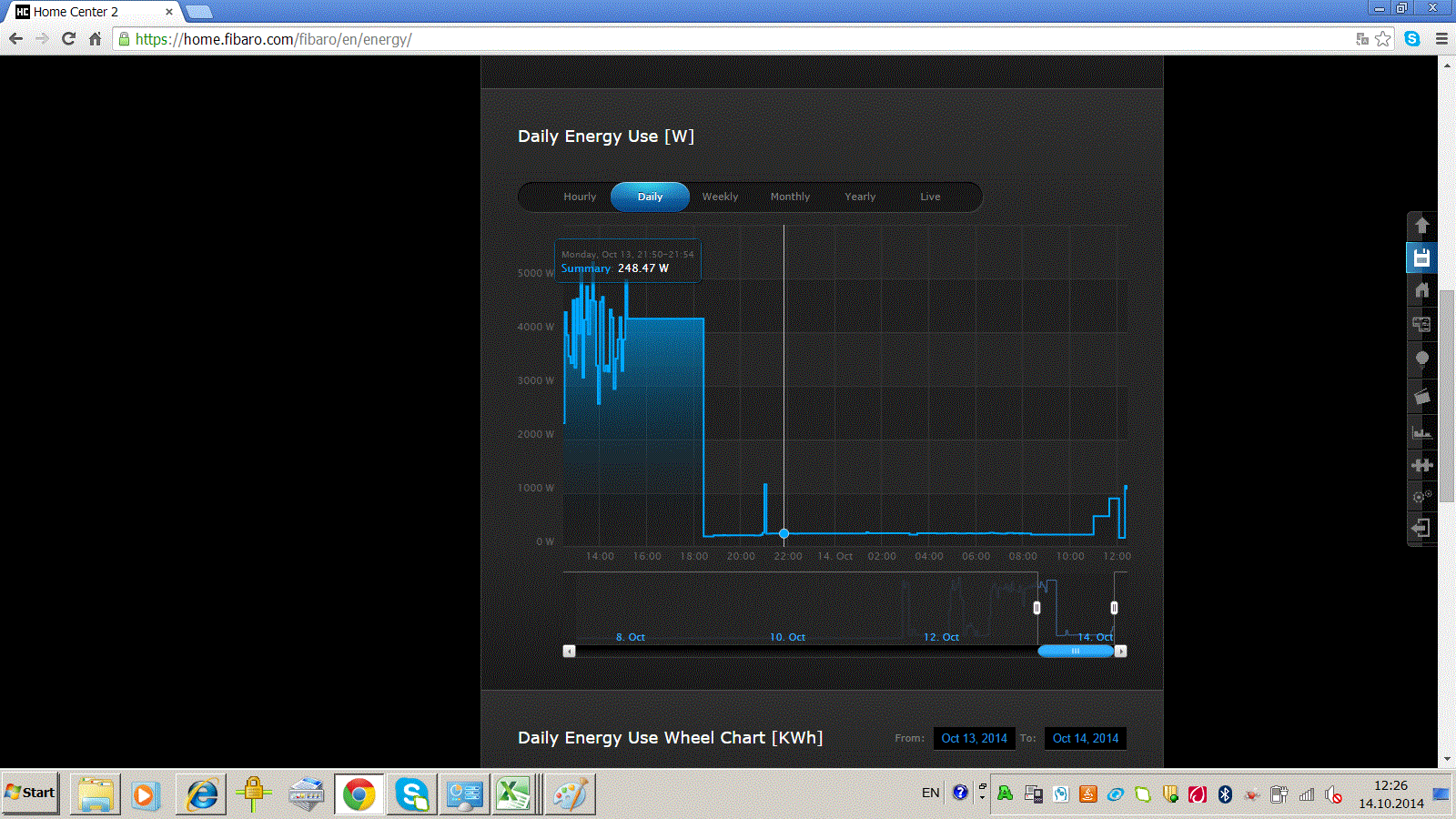This screenshot has height=819, width=1456.
Task: Open Skype from the Windows taskbar
Action: point(412,794)
